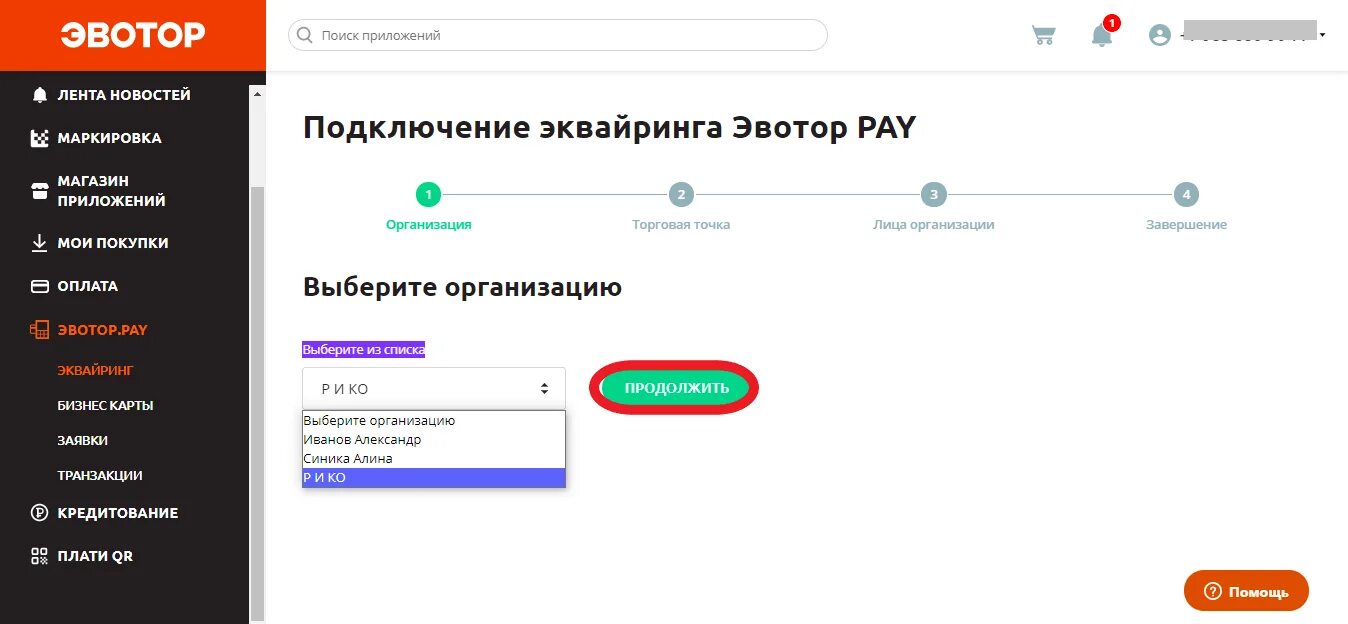1348x624 pixels.
Task: Click the sidebar scrollbar up arrow
Action: coord(258,94)
